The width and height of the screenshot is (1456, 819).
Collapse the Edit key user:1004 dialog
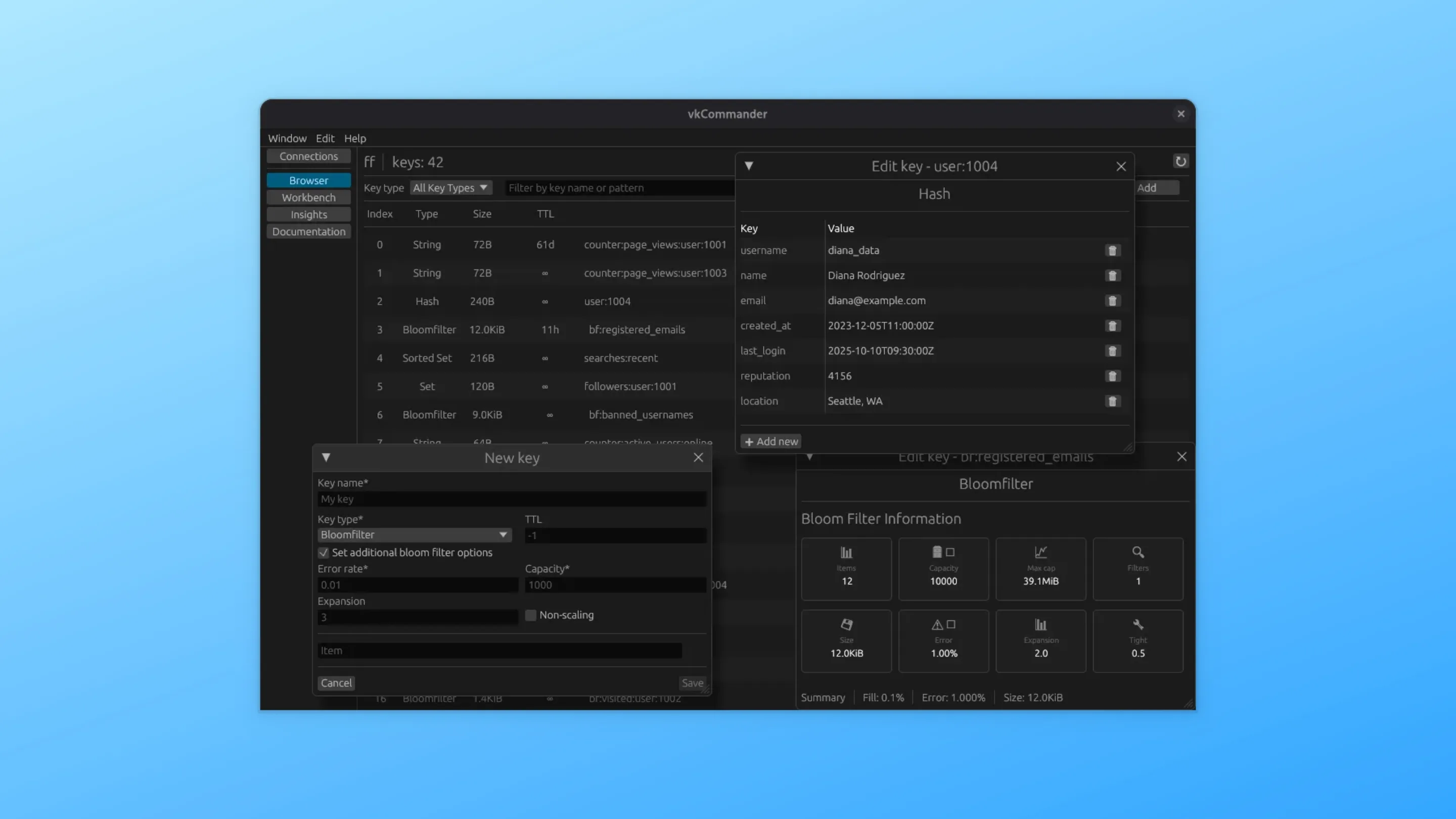click(x=749, y=166)
